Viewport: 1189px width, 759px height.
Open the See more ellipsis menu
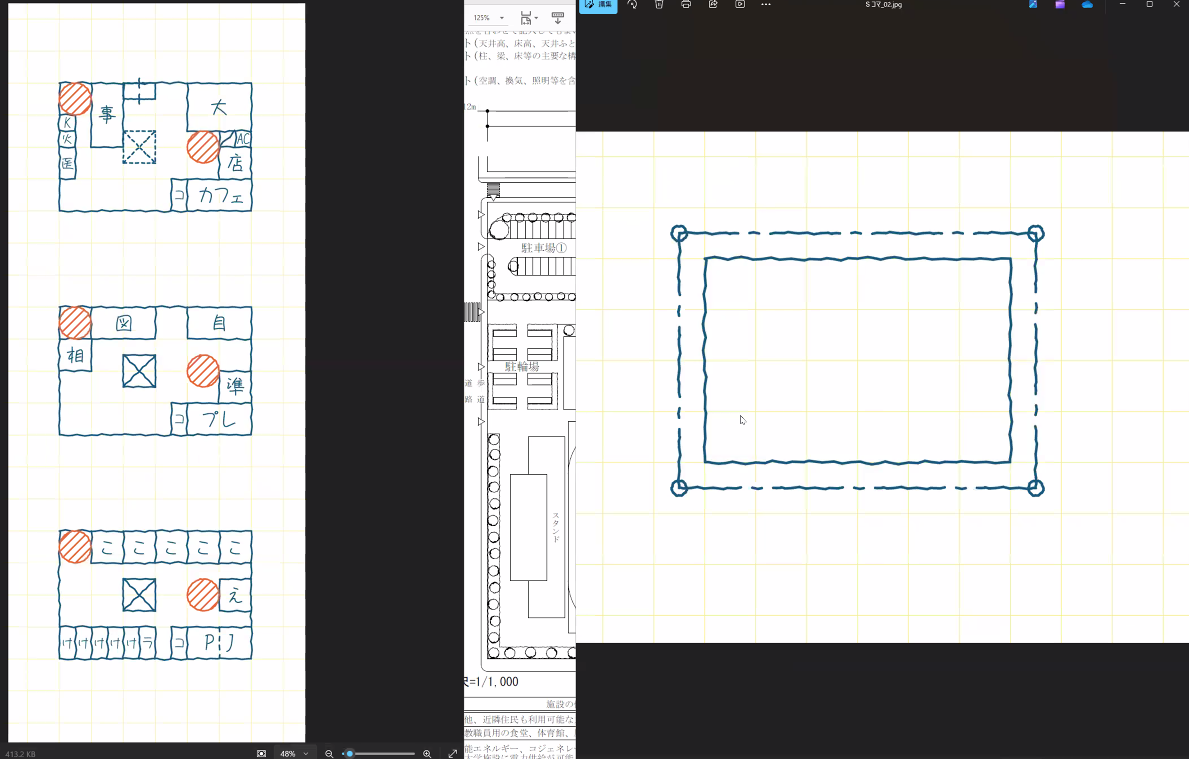coord(766,5)
